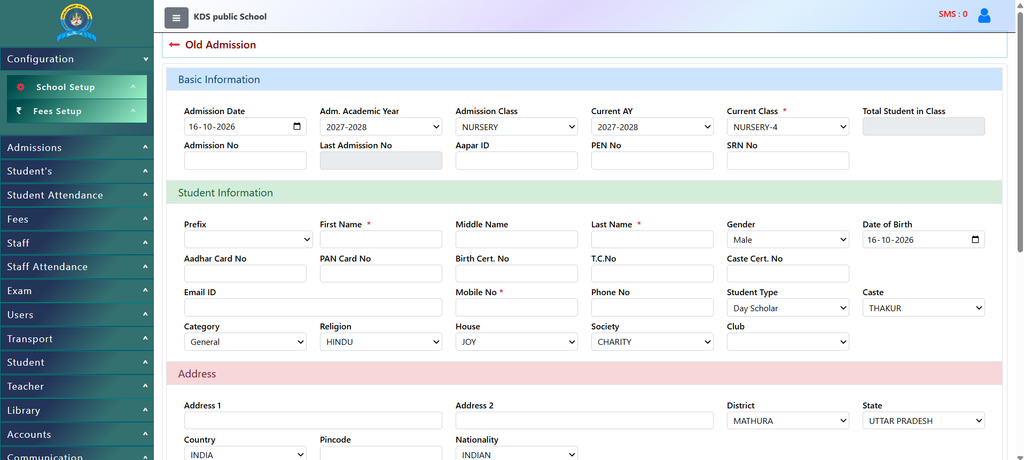Click the SRN No input field
Image resolution: width=1024 pixels, height=460 pixels.
tap(788, 161)
